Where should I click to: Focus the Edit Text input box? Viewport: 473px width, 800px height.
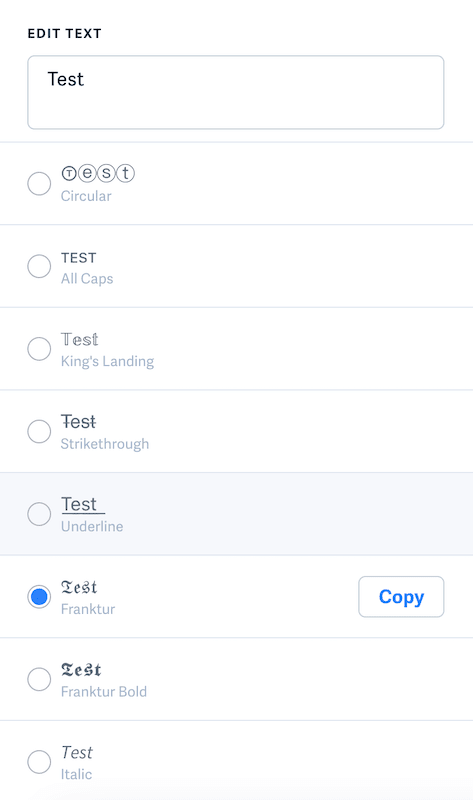click(236, 92)
